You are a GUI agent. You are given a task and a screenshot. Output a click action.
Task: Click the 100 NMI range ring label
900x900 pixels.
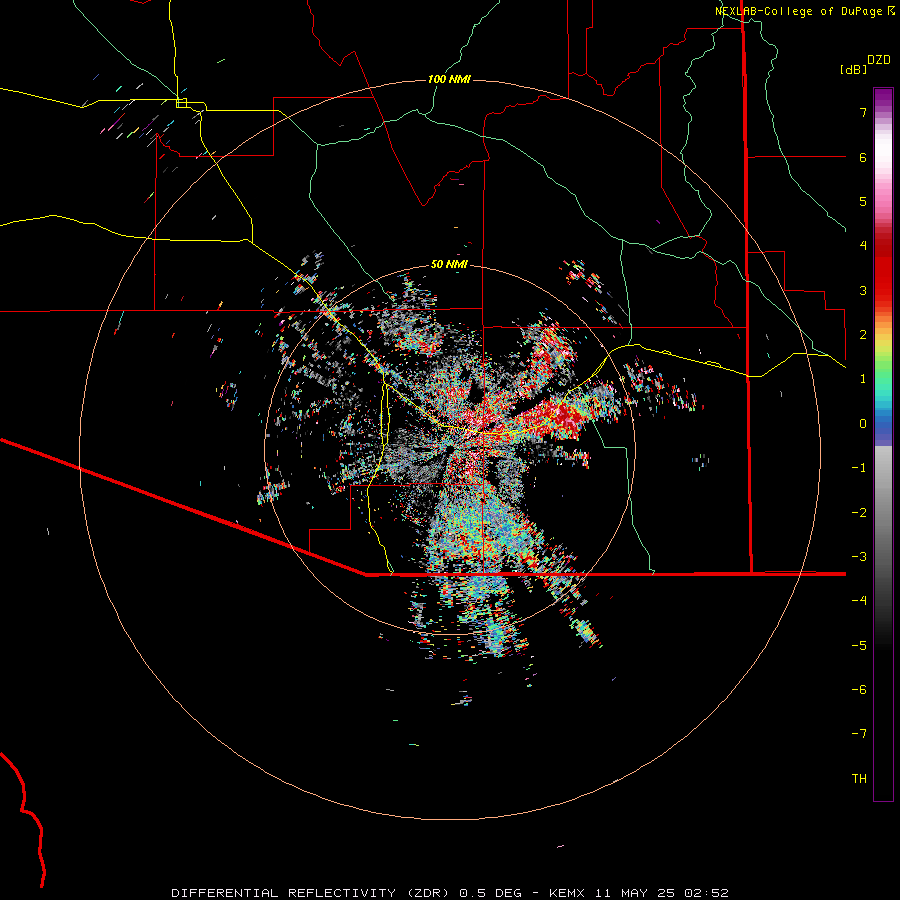[449, 79]
